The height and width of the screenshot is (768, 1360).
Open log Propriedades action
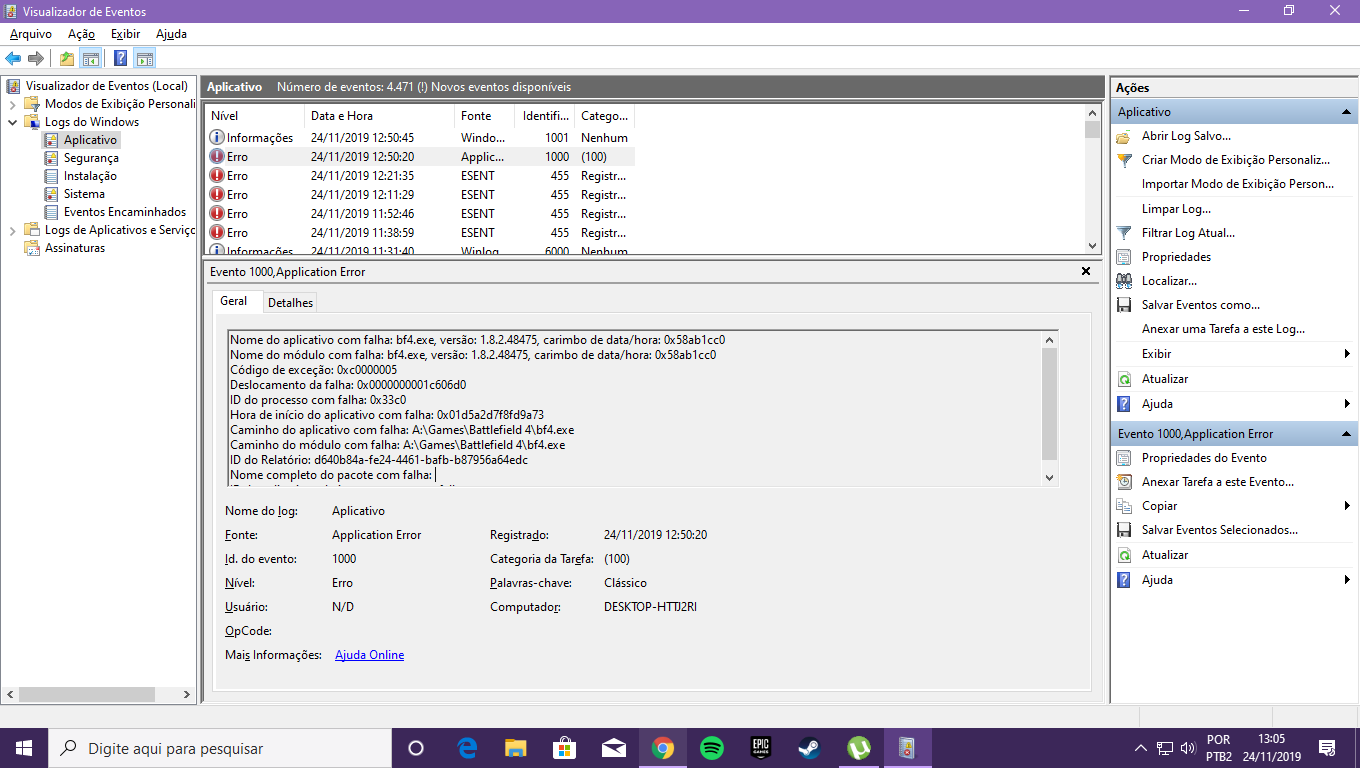[x=1176, y=257]
